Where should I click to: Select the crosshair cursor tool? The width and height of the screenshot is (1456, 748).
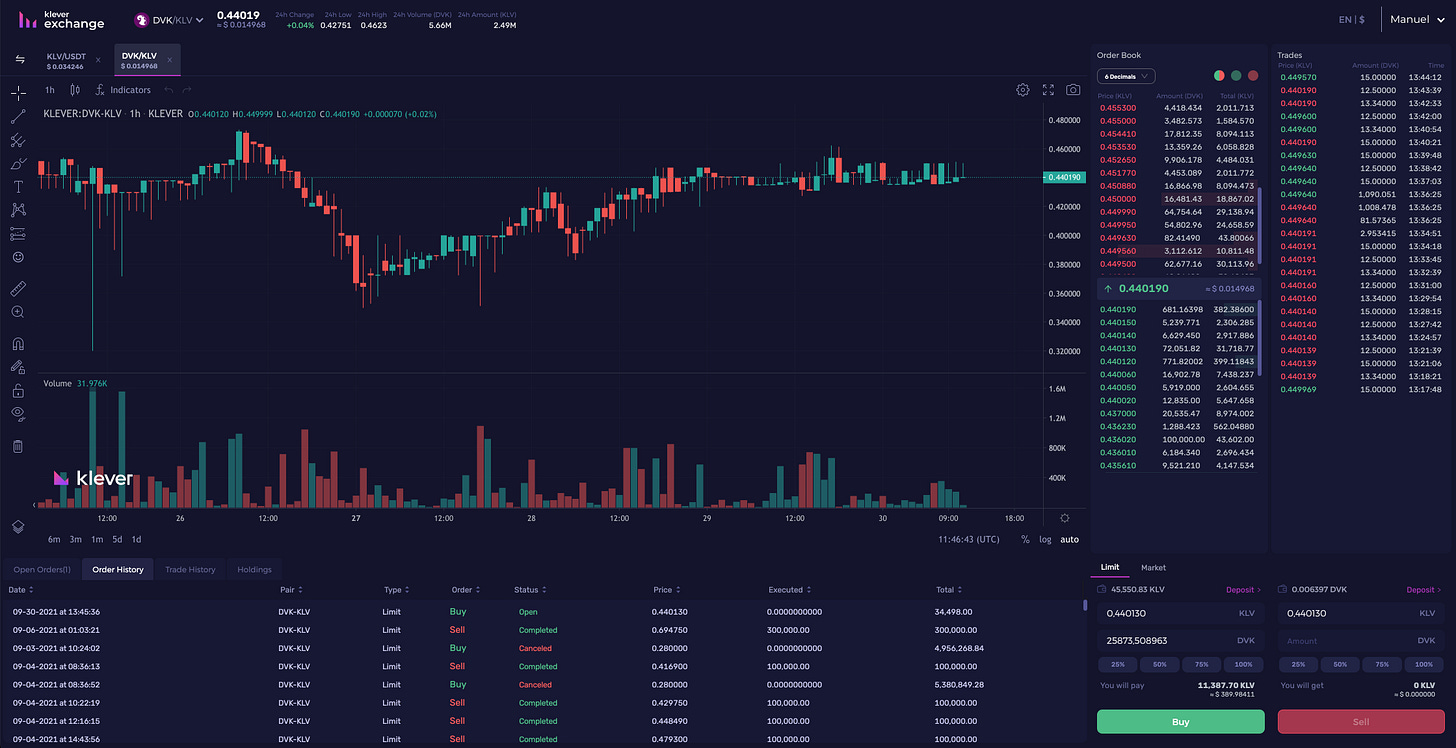(x=18, y=93)
